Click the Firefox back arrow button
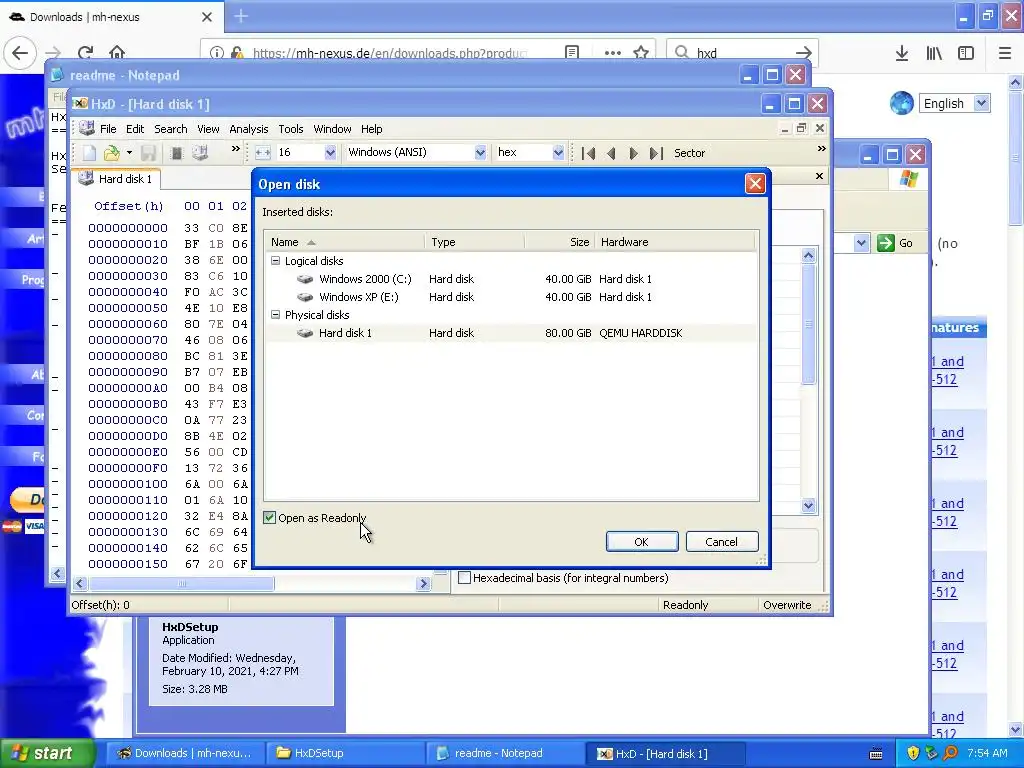The width and height of the screenshot is (1024, 768). pyautogui.click(x=20, y=53)
